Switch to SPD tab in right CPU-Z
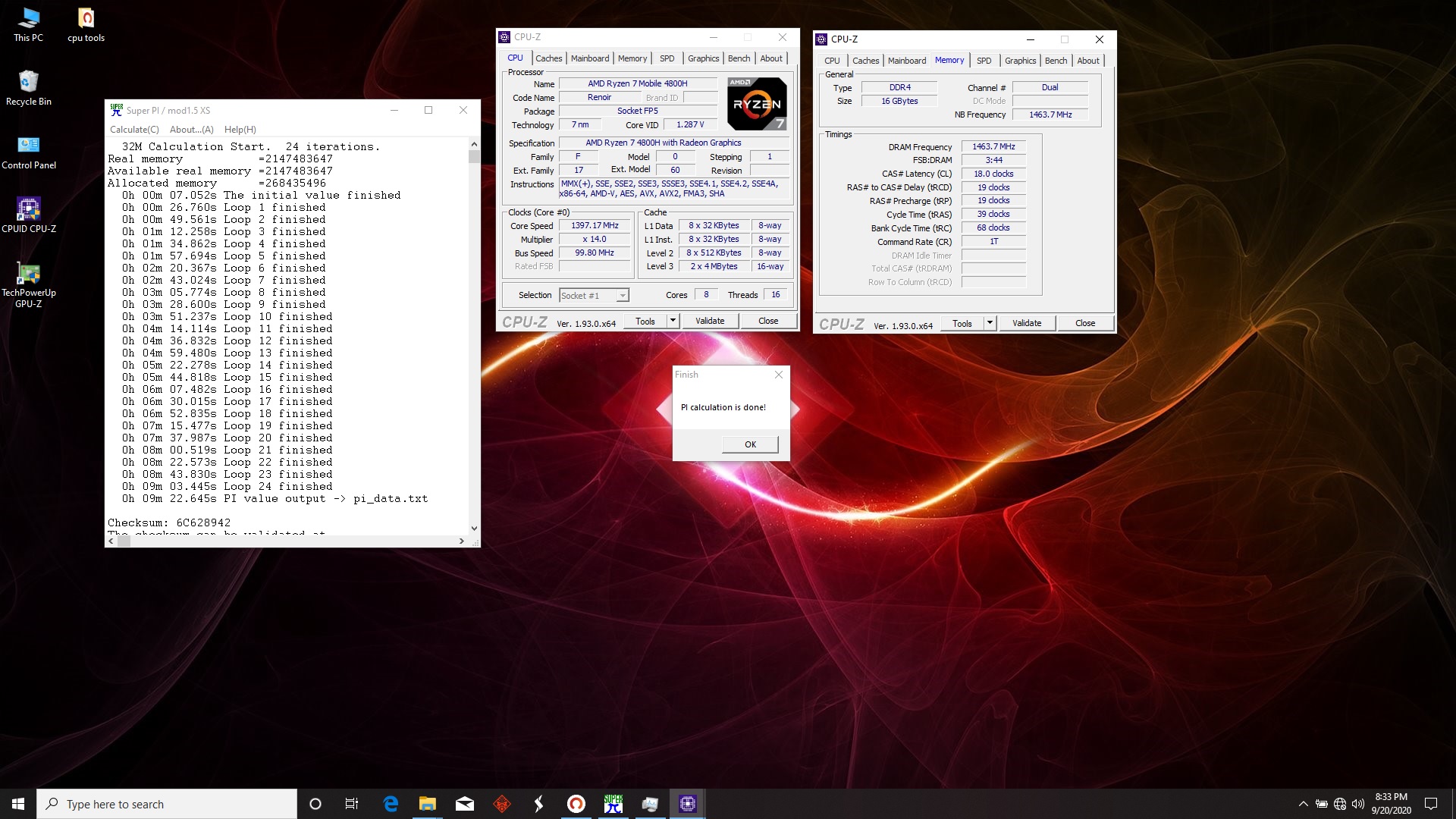The image size is (1456, 819). (x=984, y=61)
